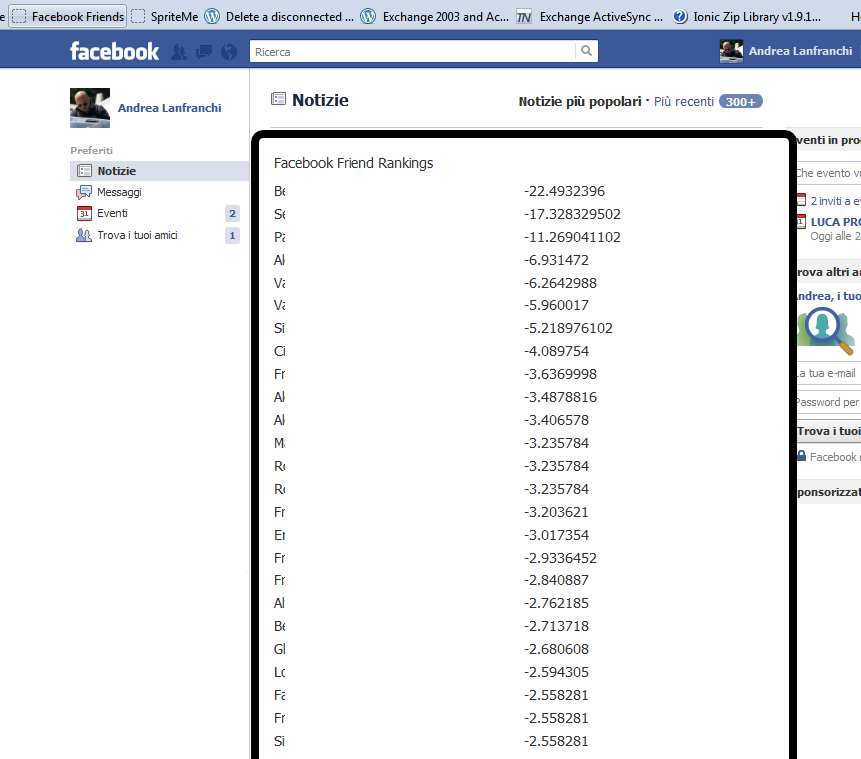861x759 pixels.
Task: Open the Facebook logo home link
Action: 114,52
